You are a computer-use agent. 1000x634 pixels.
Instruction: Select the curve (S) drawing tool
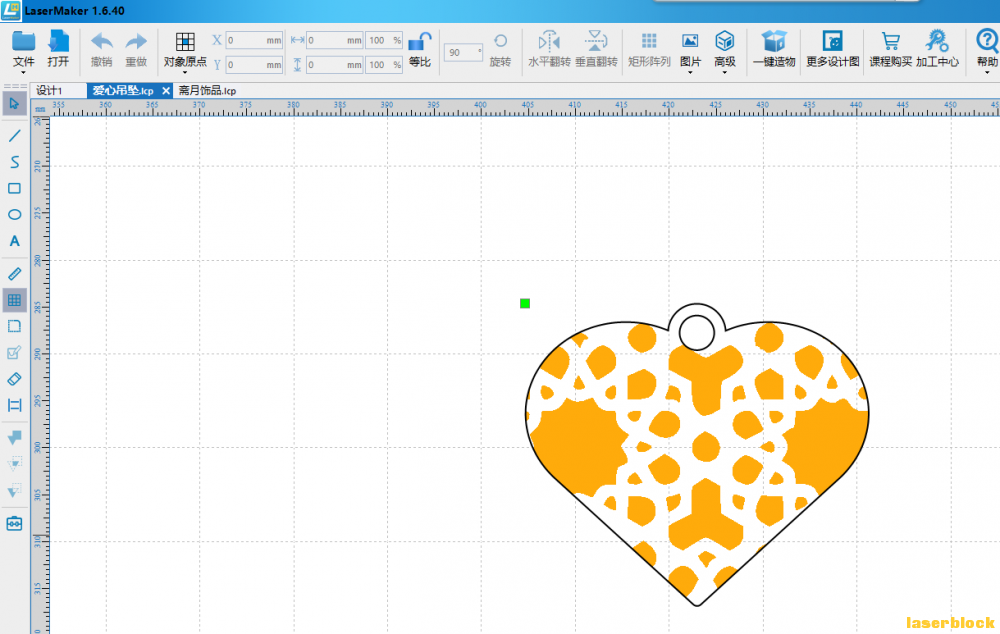pos(14,162)
